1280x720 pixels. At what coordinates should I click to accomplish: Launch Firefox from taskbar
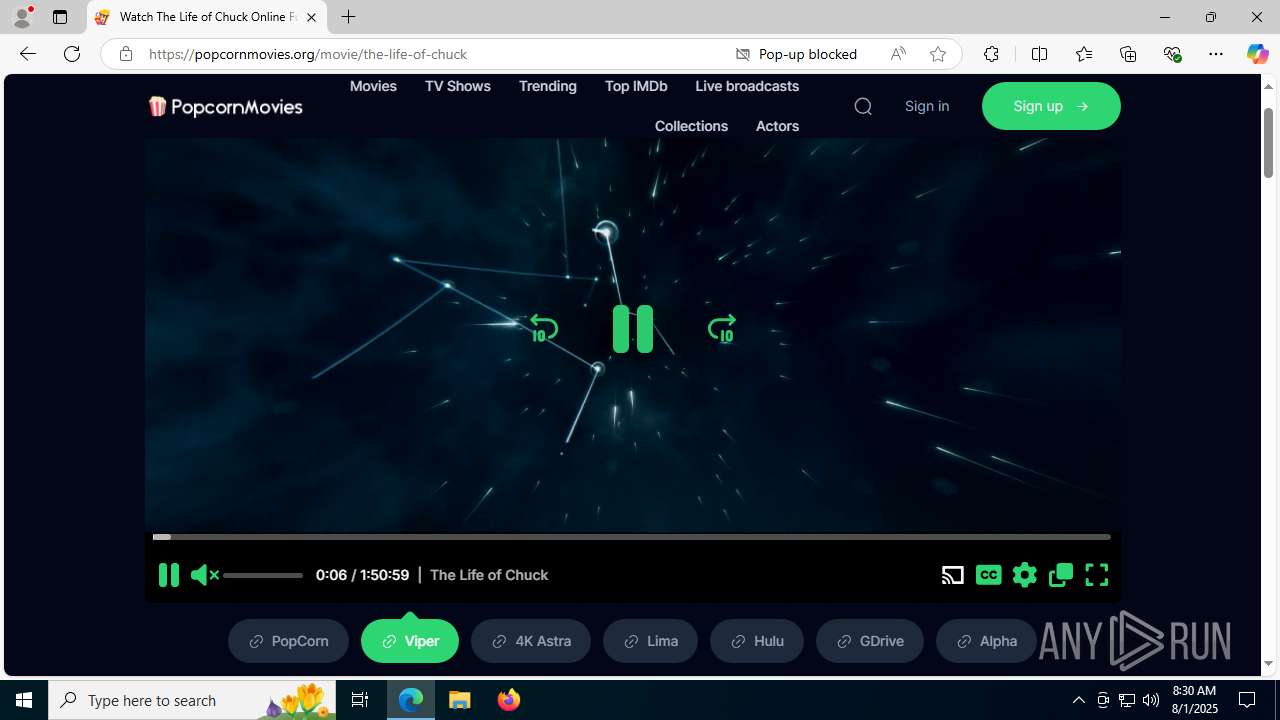[x=509, y=700]
